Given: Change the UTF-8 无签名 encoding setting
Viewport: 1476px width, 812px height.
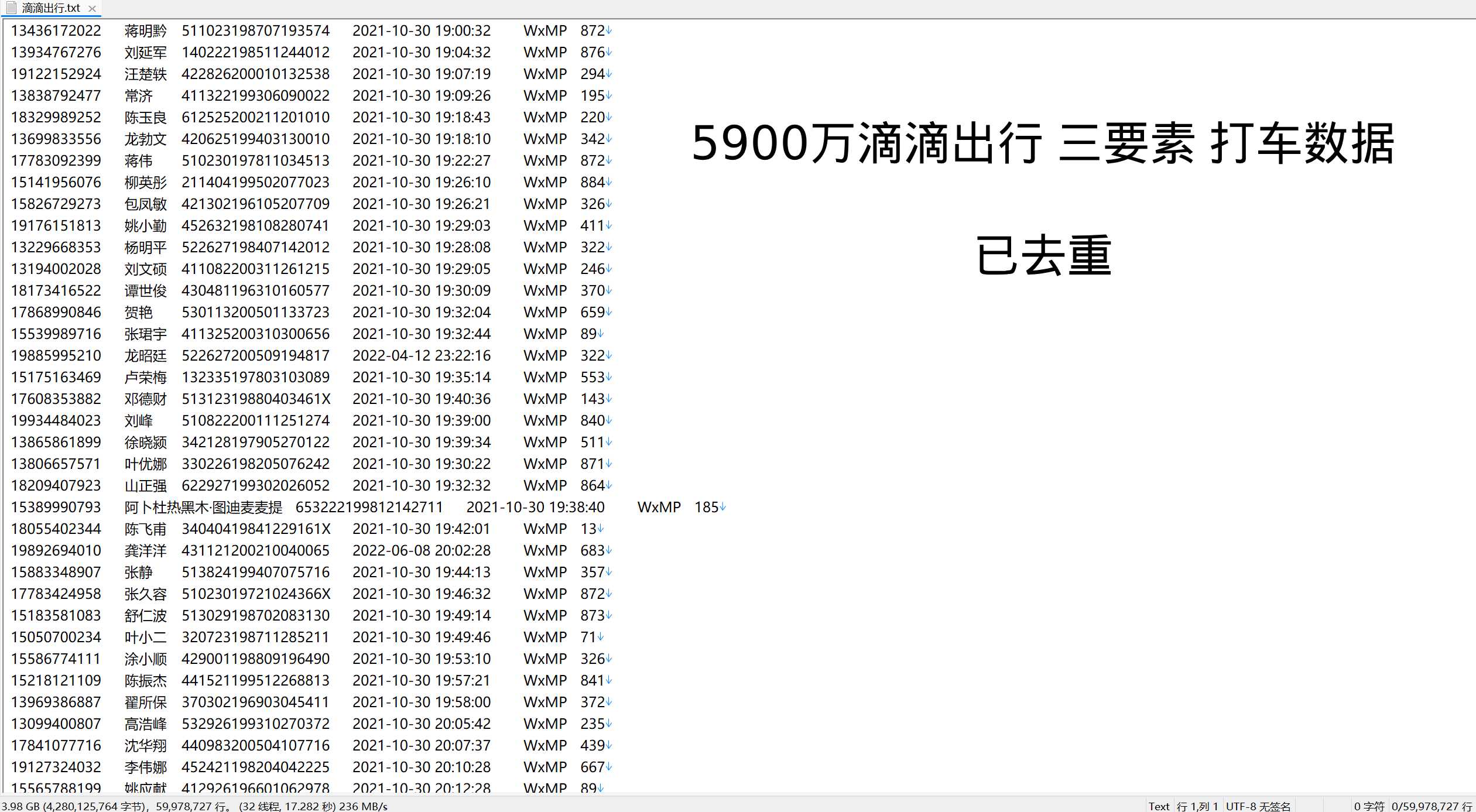Looking at the screenshot, I should [x=1258, y=806].
